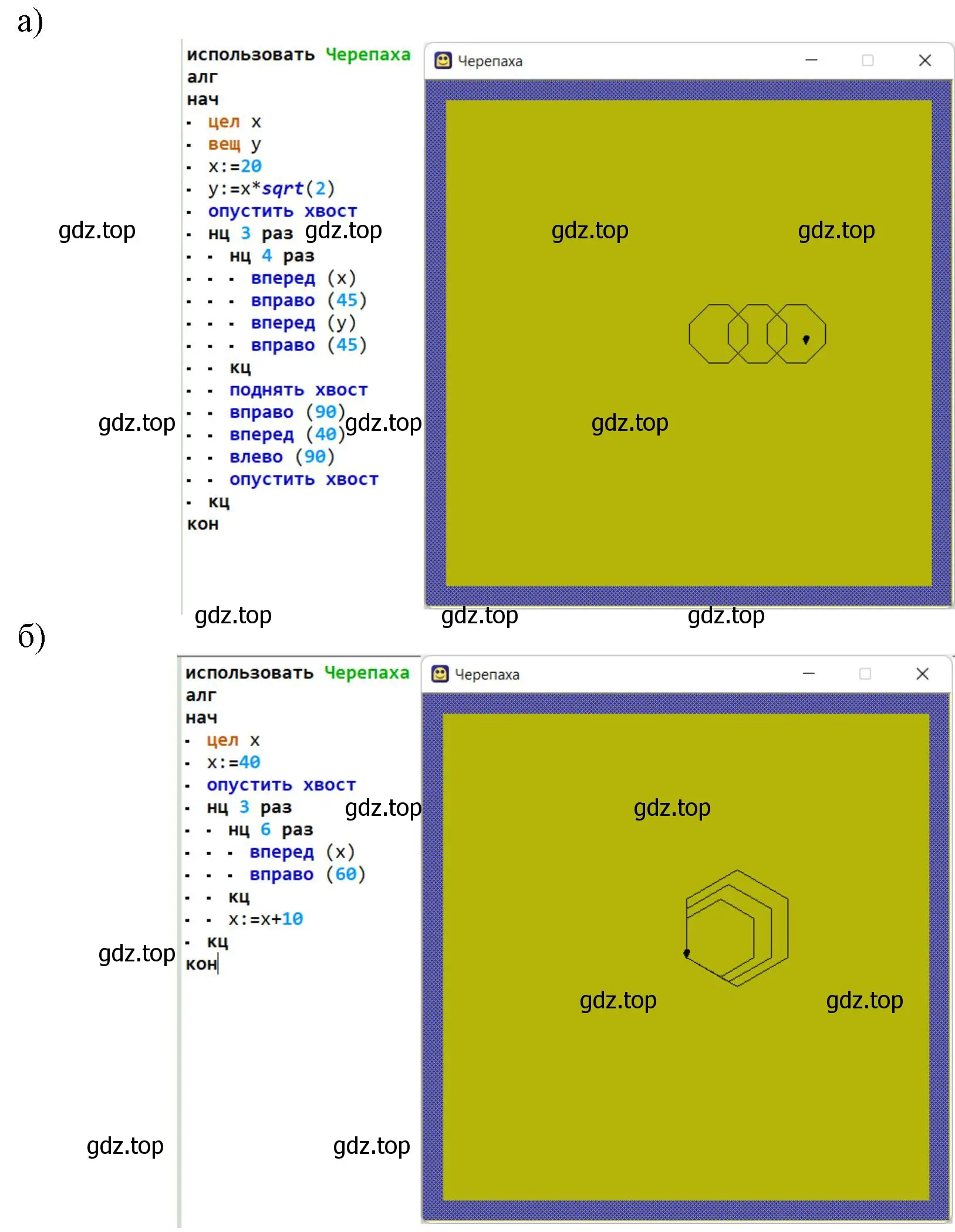Click the line 'x:=x+10' in bottom code

pos(265,919)
